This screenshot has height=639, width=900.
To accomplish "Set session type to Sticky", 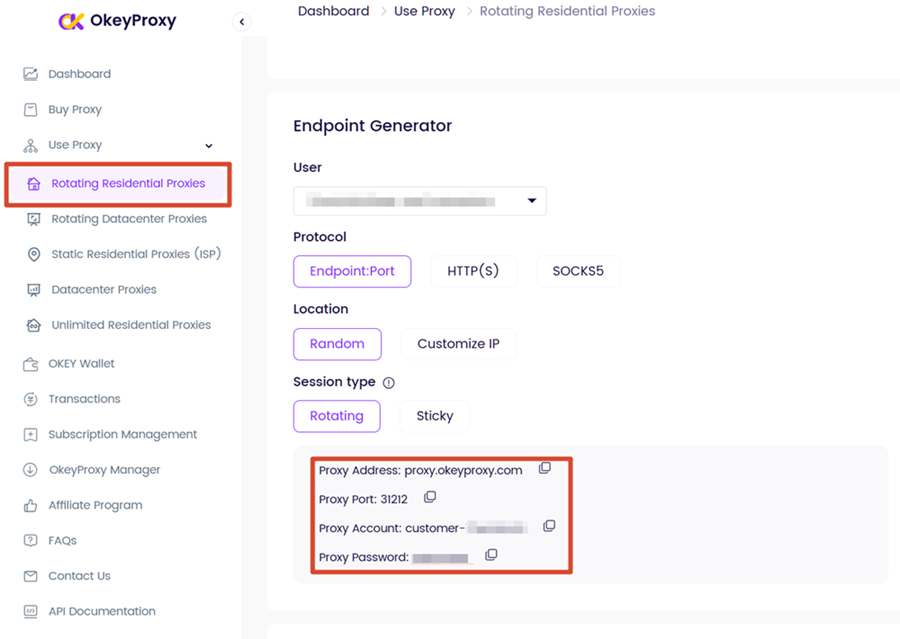I will [435, 416].
